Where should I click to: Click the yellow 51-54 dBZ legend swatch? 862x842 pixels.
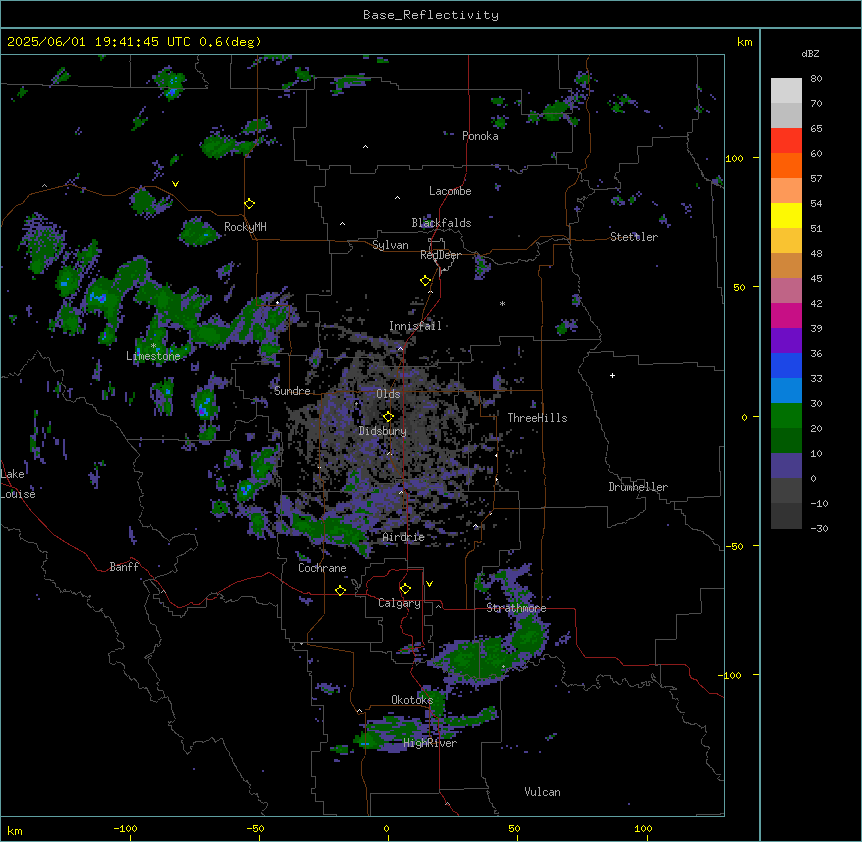[786, 215]
